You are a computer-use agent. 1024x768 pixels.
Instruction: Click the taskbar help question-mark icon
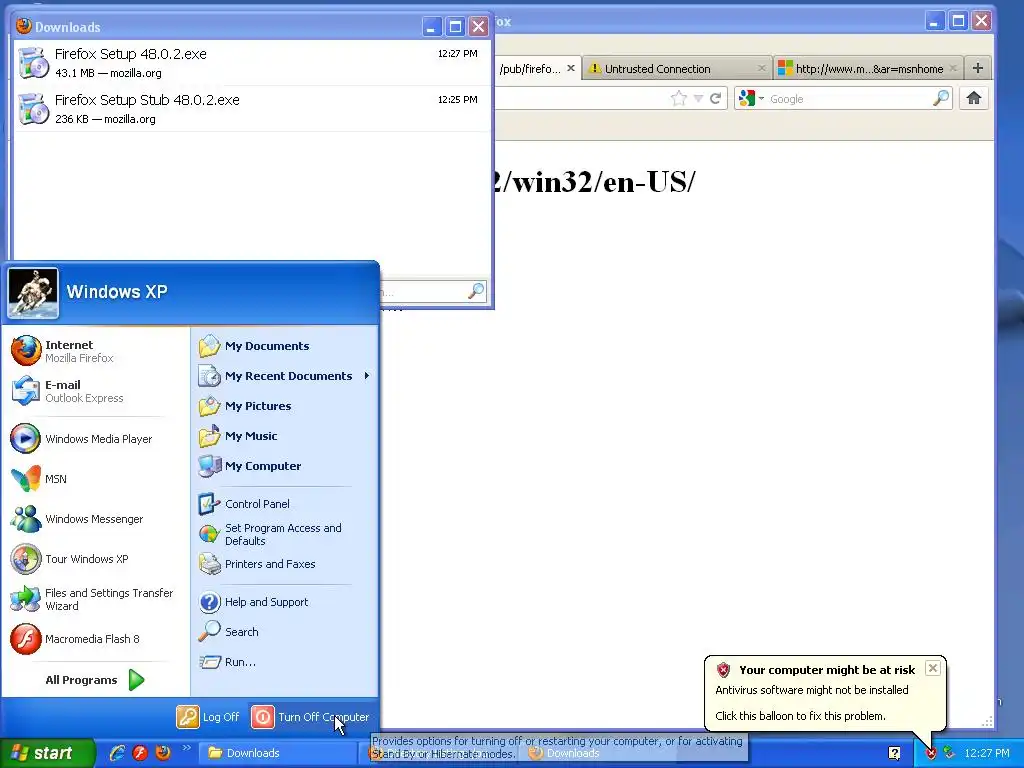click(894, 753)
